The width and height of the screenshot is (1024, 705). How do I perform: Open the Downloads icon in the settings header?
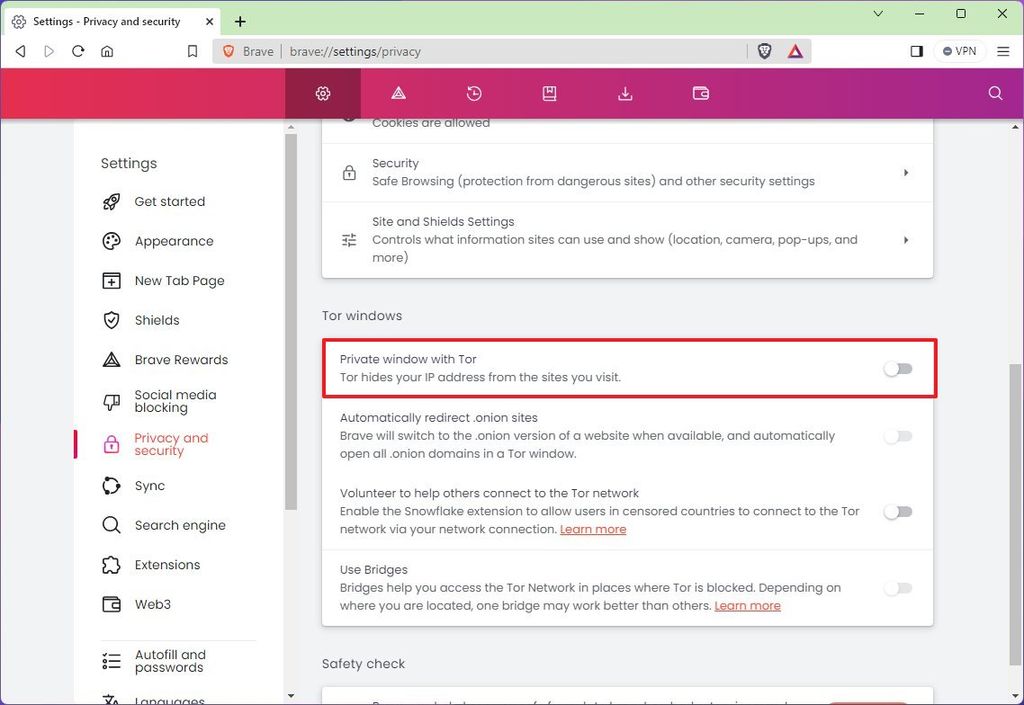[x=625, y=93]
